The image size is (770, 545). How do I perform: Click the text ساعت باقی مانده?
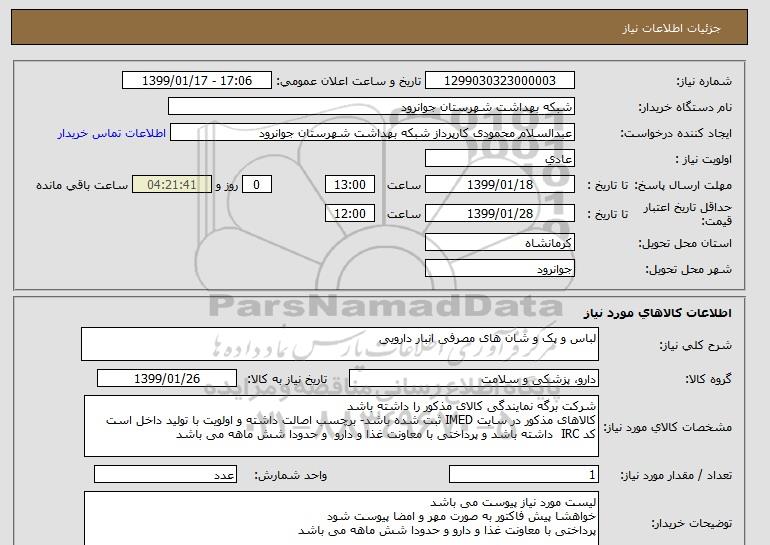(82, 185)
